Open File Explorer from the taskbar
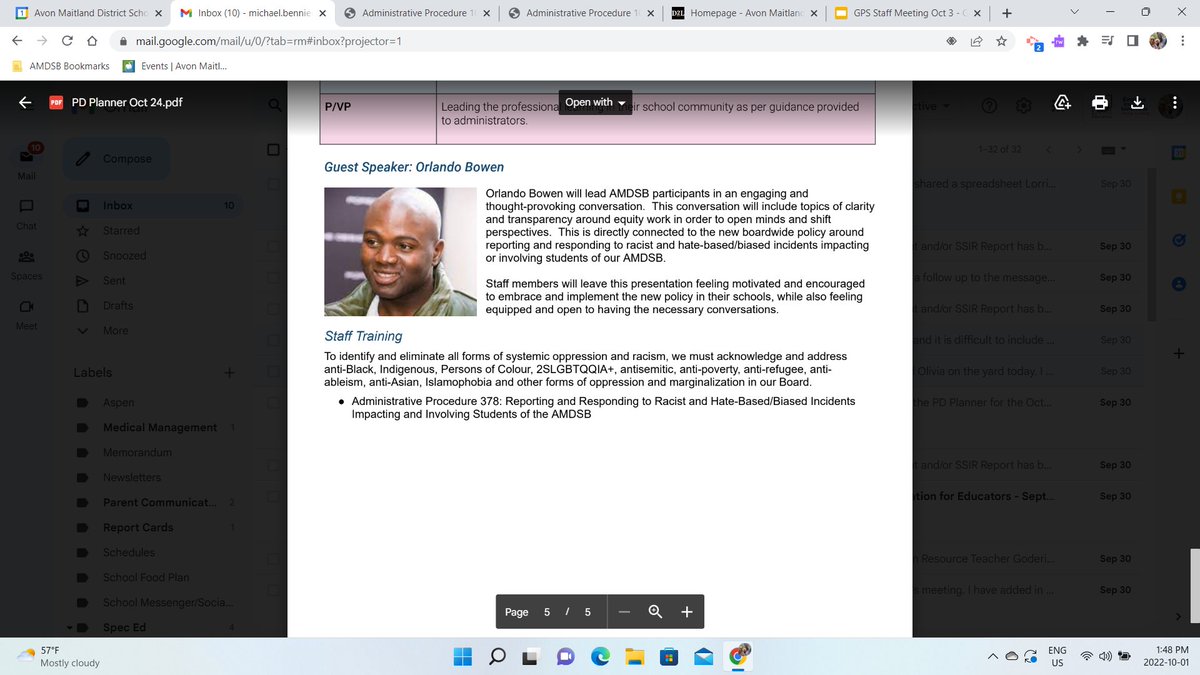Viewport: 1200px width, 675px height. [634, 656]
